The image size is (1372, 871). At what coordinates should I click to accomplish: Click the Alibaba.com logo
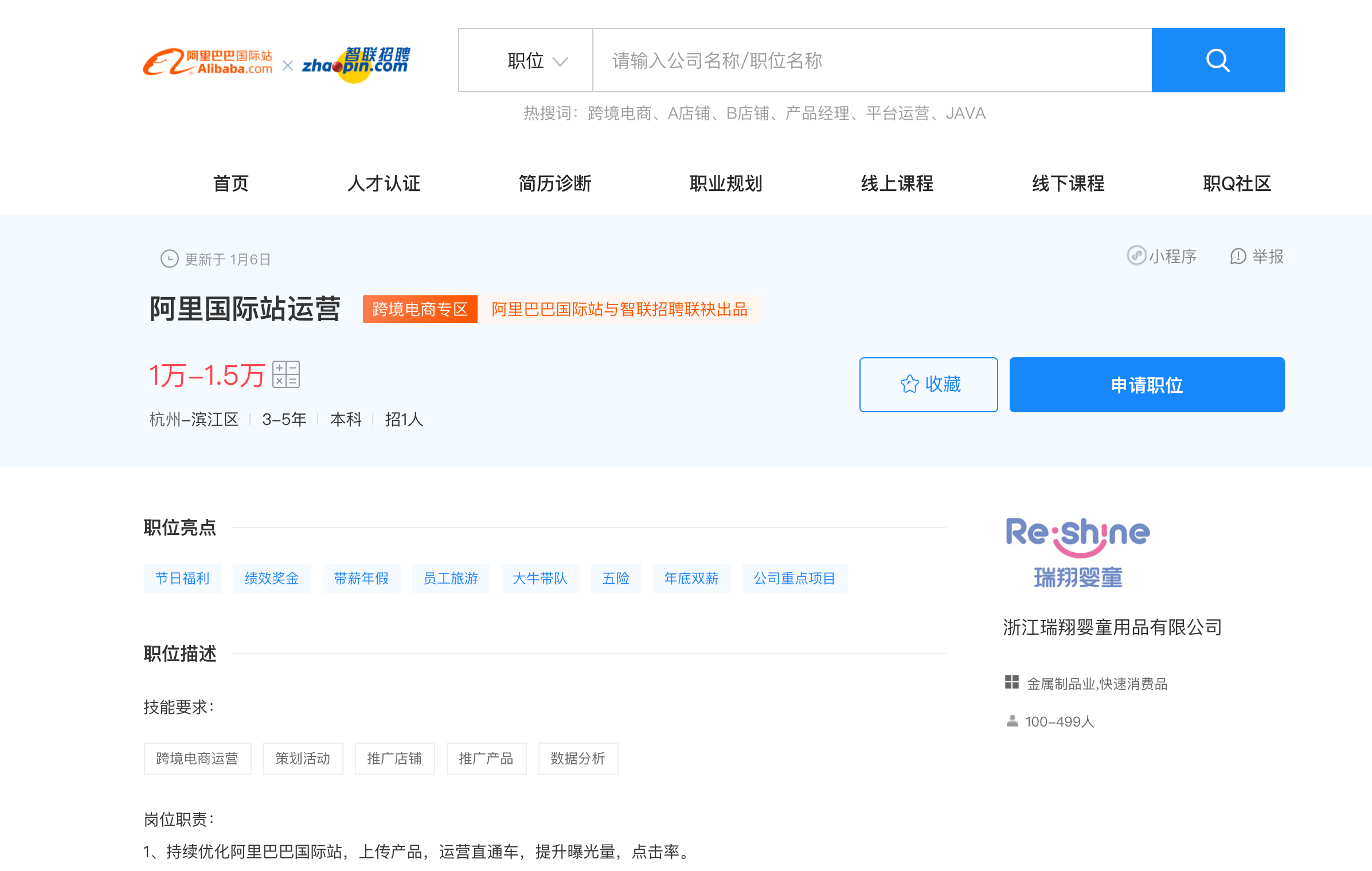[x=208, y=63]
